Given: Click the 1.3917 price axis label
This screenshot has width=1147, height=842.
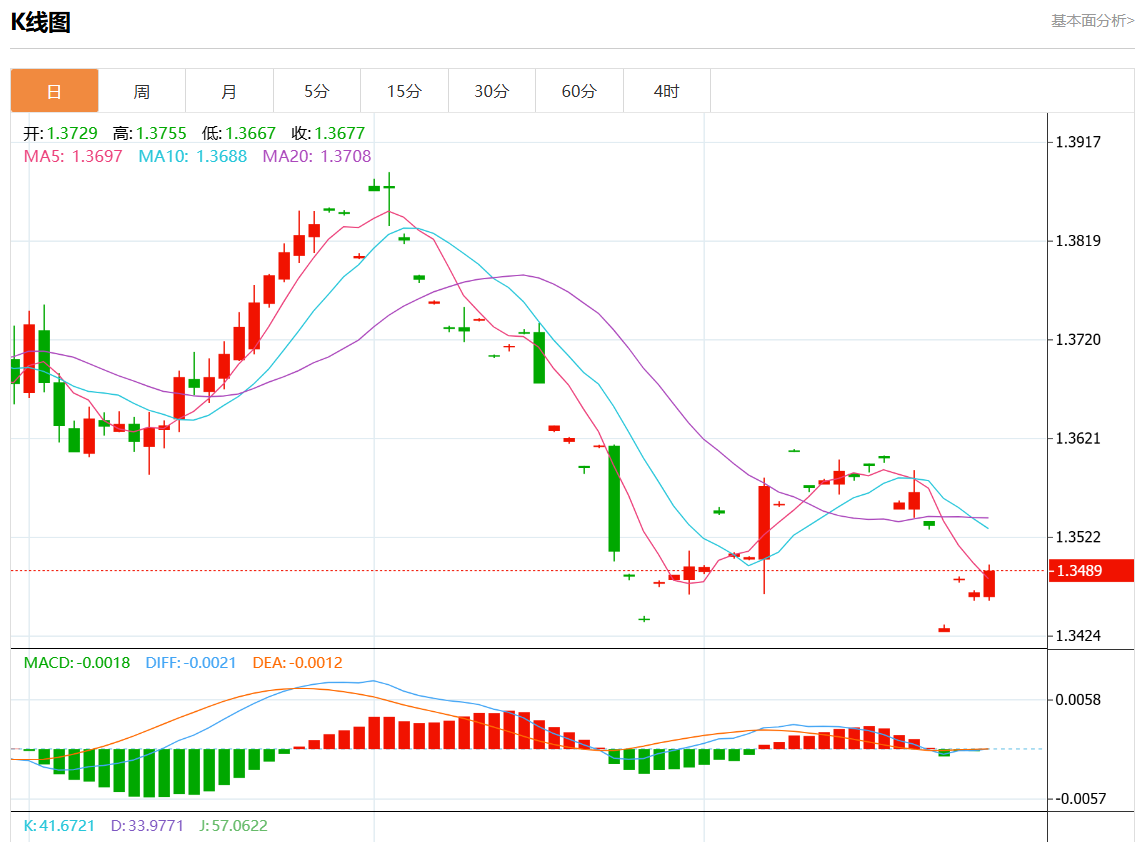Looking at the screenshot, I should tap(1078, 142).
